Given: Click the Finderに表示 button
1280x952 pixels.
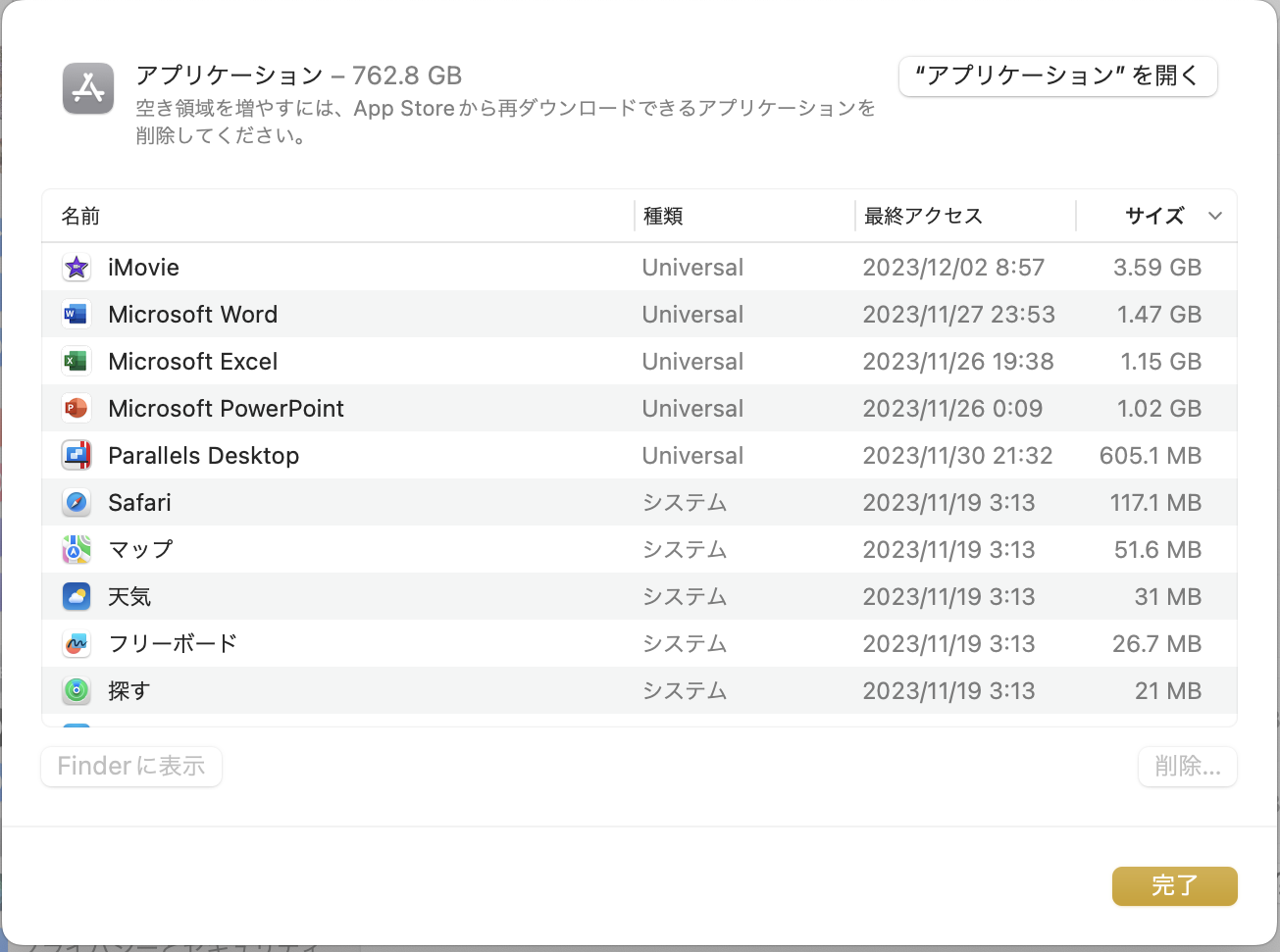Looking at the screenshot, I should 131,766.
